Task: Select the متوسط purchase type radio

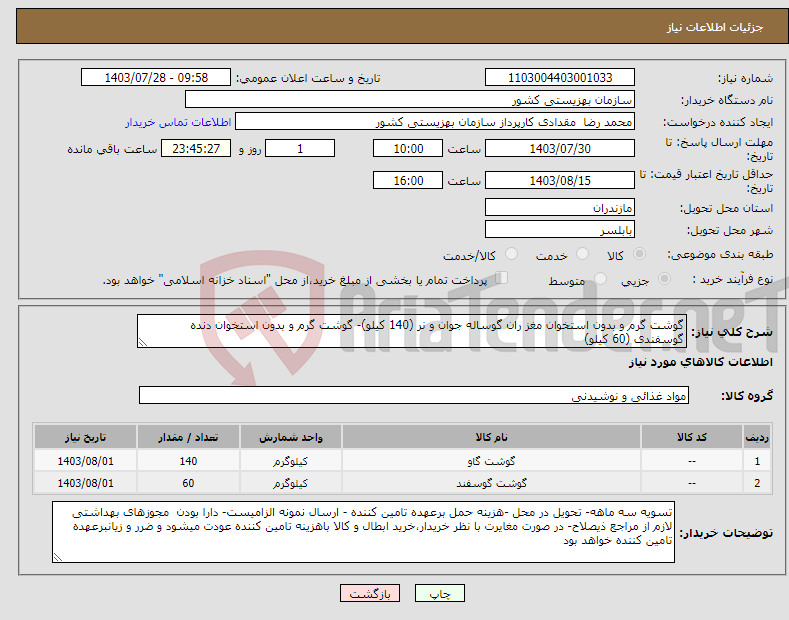Action: tap(600, 278)
